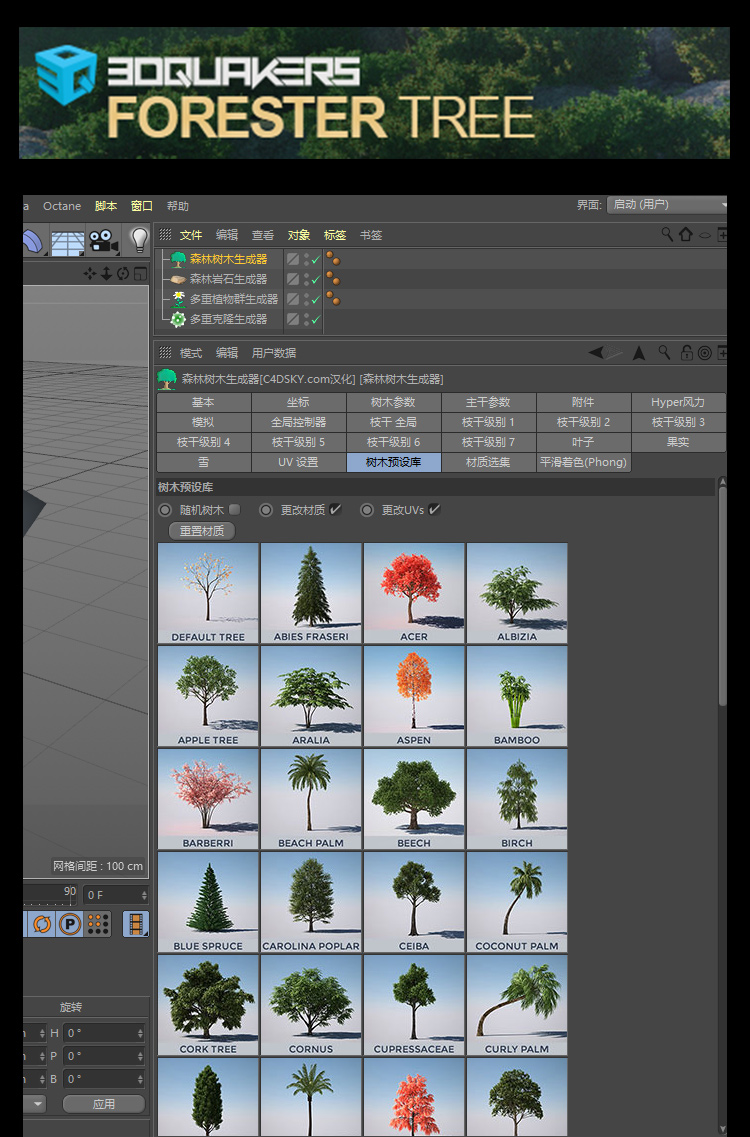Click the point-level animation dots icon
750x1137 pixels.
click(x=98, y=924)
